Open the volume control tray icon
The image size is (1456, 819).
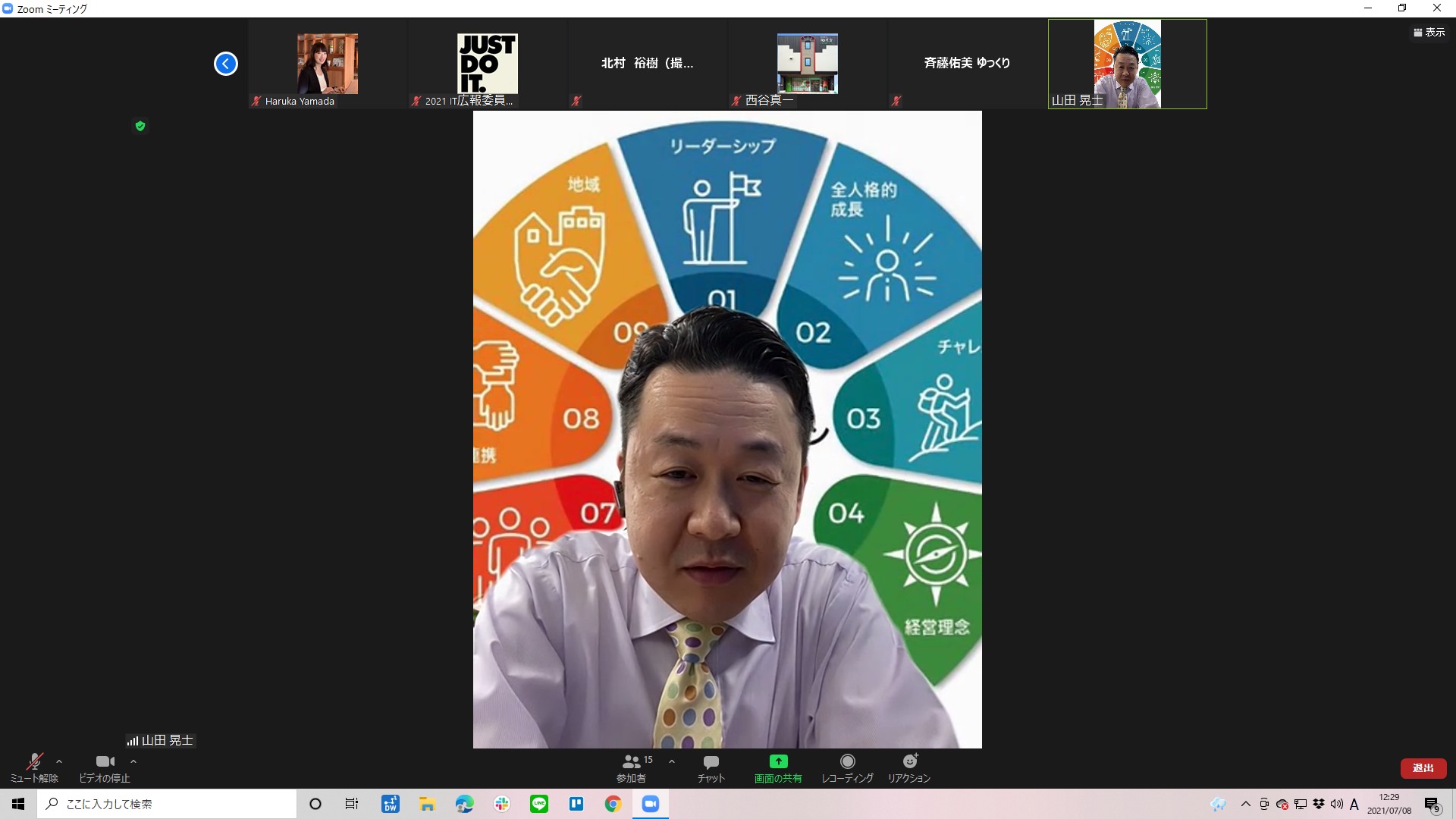click(x=1337, y=804)
